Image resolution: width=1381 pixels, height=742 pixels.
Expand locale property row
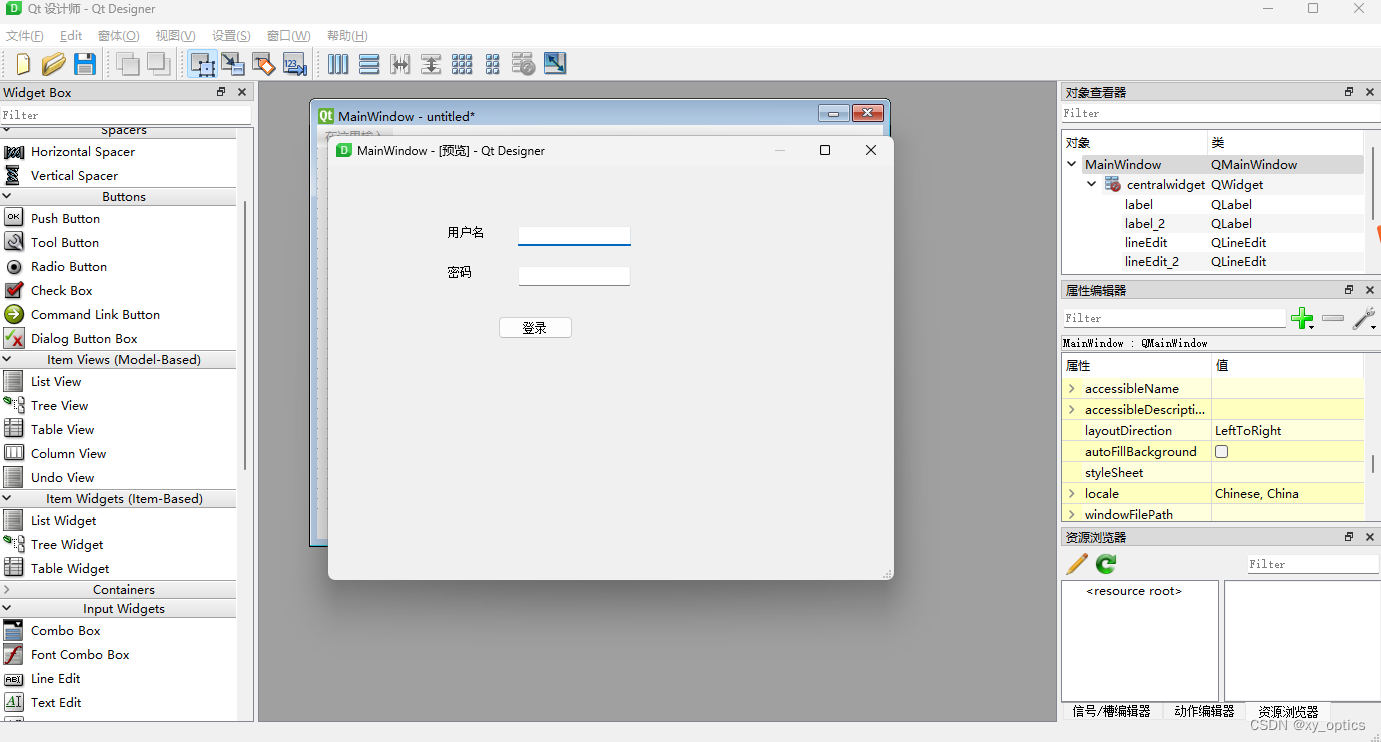(1072, 493)
